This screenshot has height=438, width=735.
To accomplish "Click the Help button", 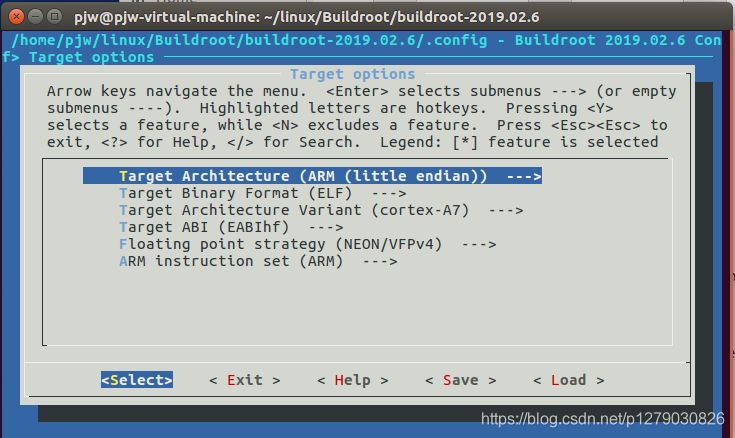I will tap(352, 380).
